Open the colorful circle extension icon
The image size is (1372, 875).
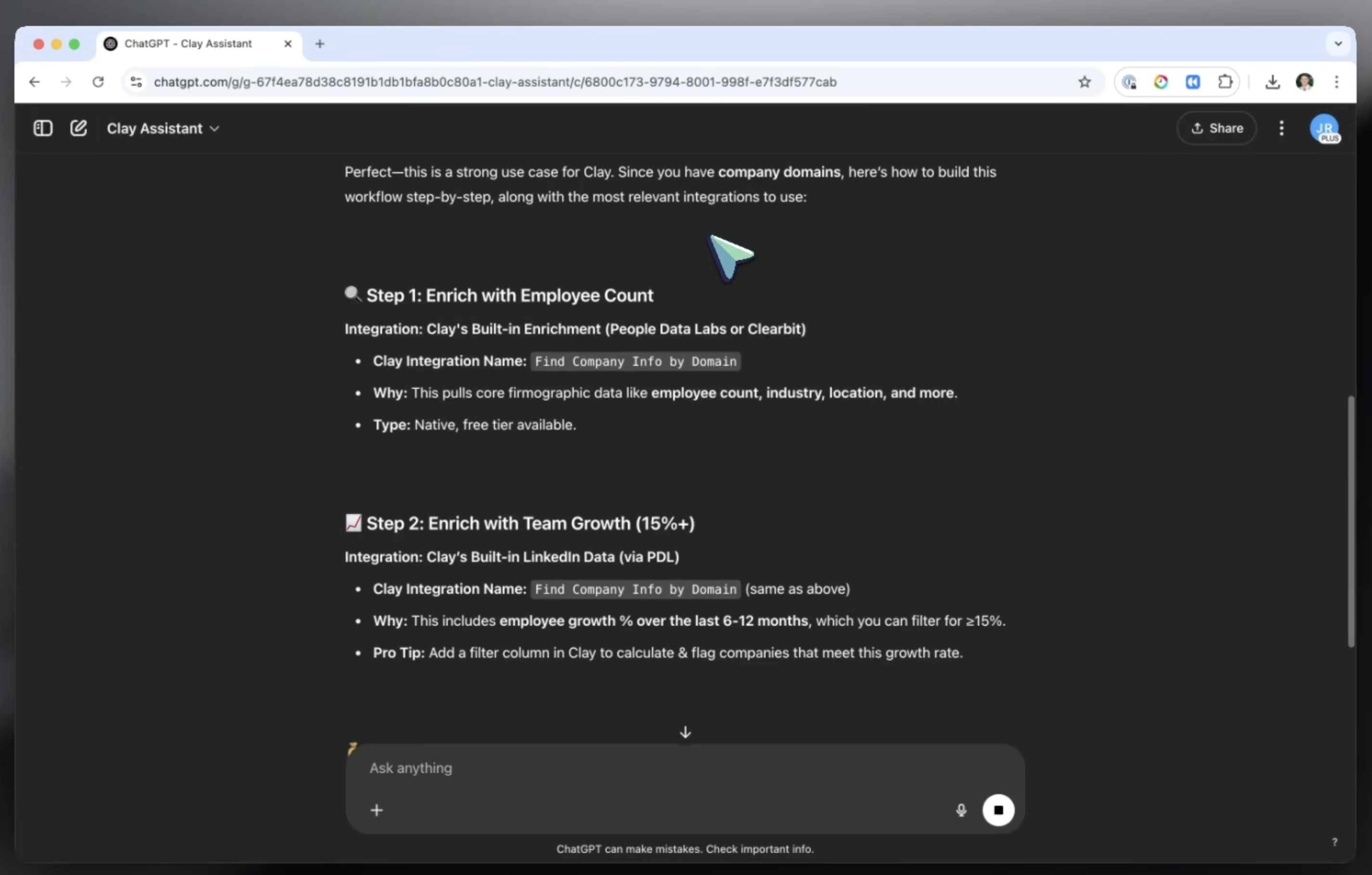coord(1161,82)
